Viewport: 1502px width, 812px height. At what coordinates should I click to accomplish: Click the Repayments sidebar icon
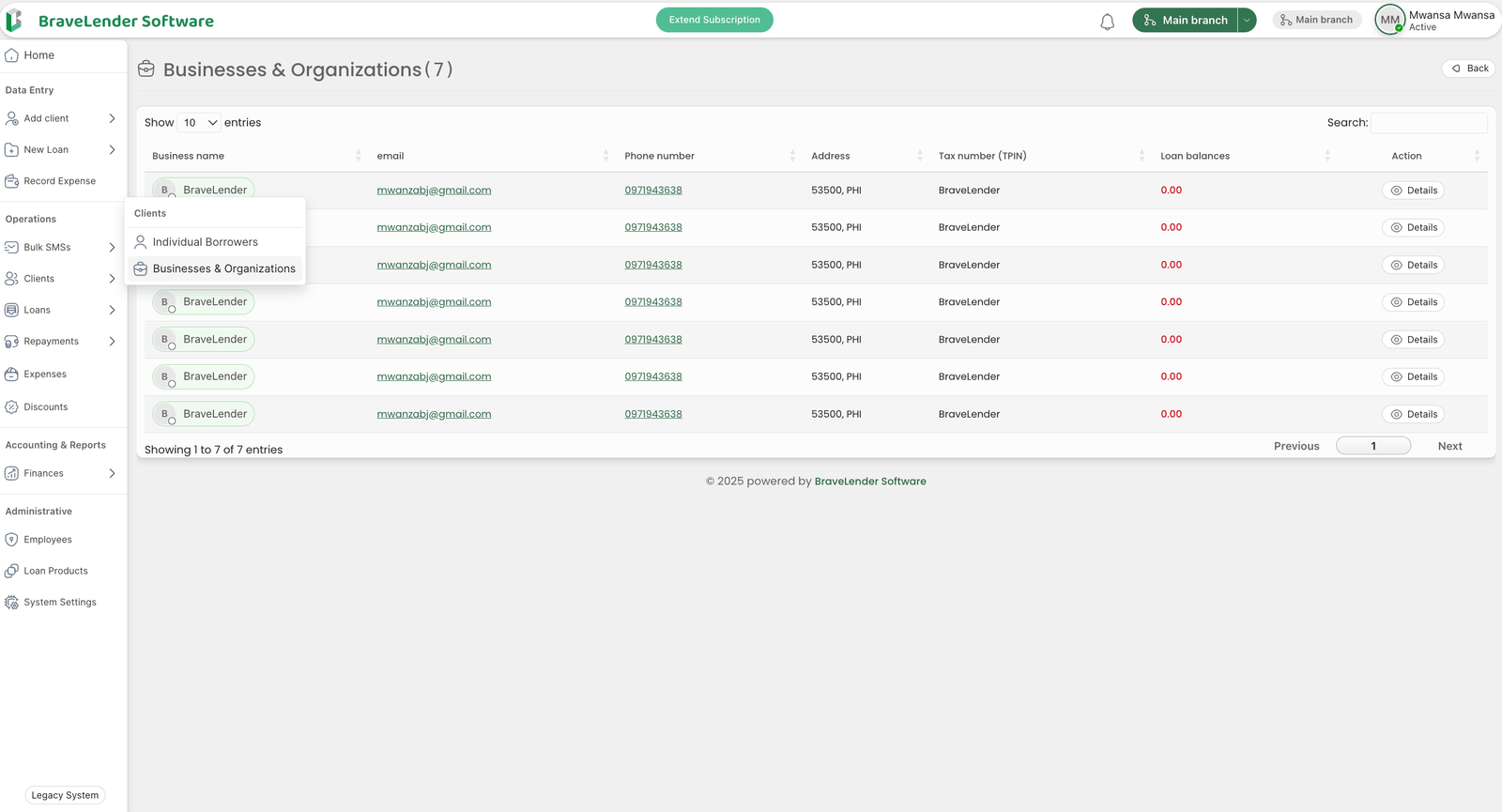coord(11,342)
